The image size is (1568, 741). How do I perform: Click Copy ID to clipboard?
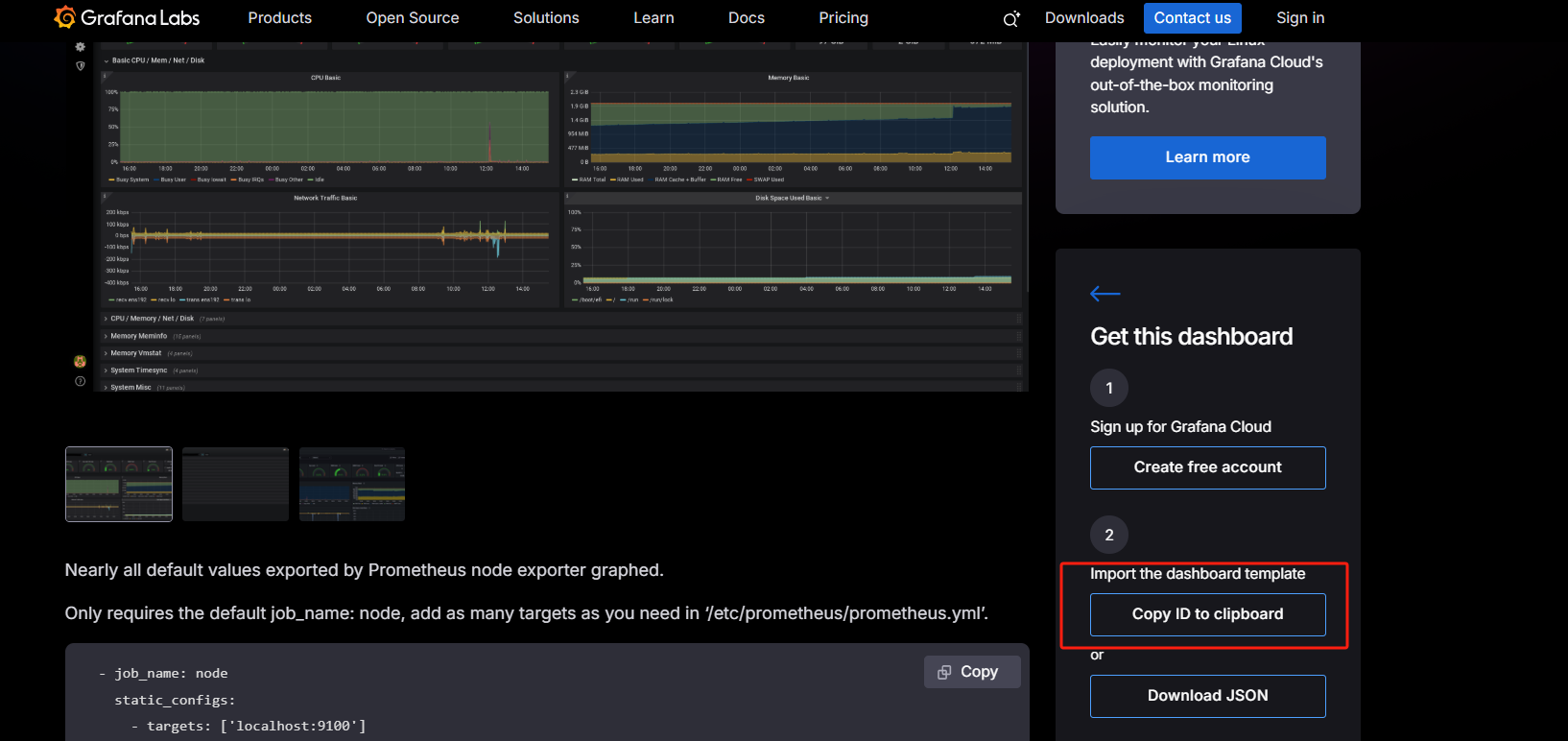[1208, 614]
